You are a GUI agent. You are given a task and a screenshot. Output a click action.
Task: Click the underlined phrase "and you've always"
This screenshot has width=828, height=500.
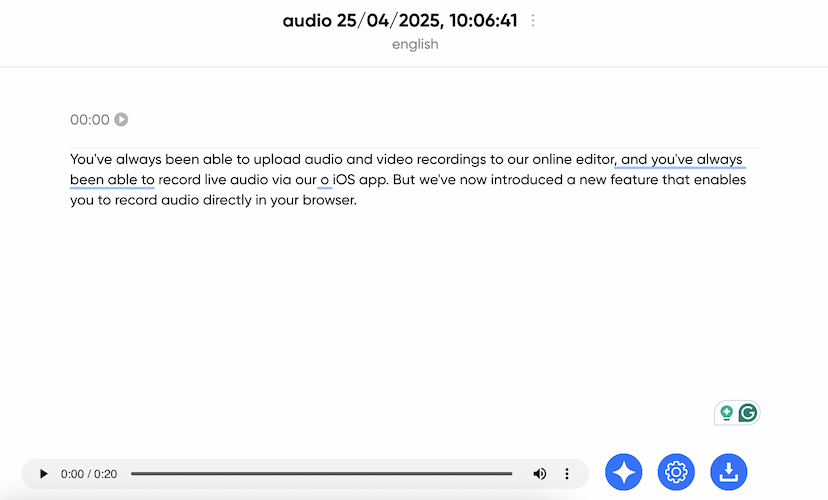682,159
